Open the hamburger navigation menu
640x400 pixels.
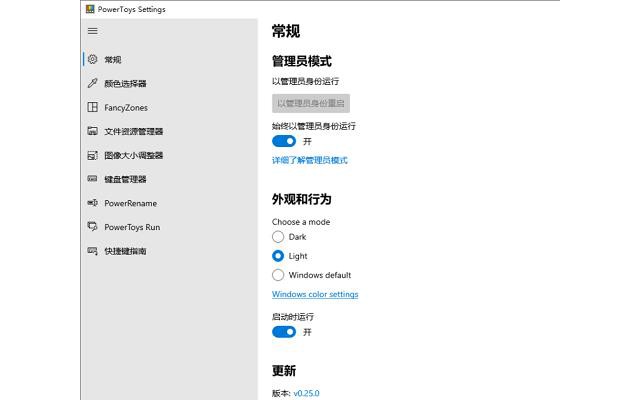coord(93,31)
